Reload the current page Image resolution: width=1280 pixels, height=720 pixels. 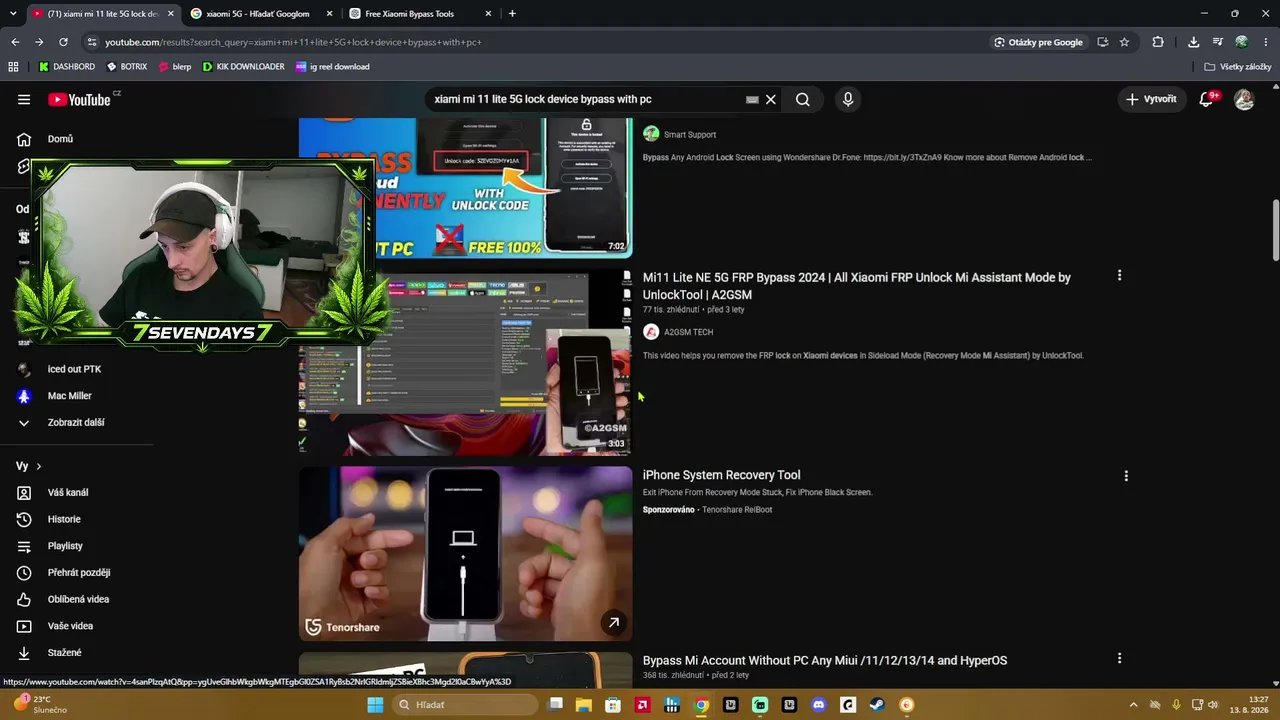pyautogui.click(x=63, y=42)
